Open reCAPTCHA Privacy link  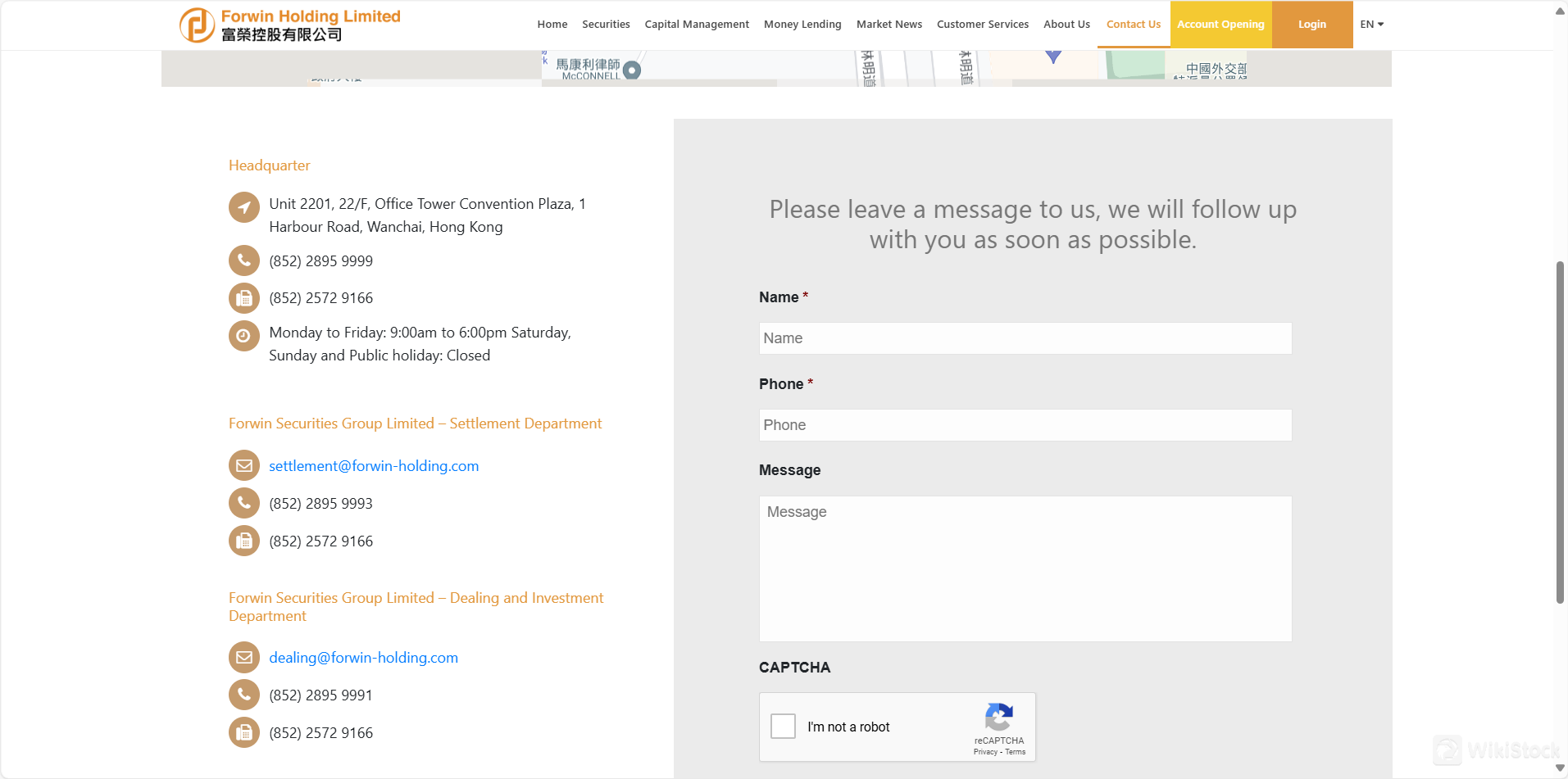(x=984, y=751)
